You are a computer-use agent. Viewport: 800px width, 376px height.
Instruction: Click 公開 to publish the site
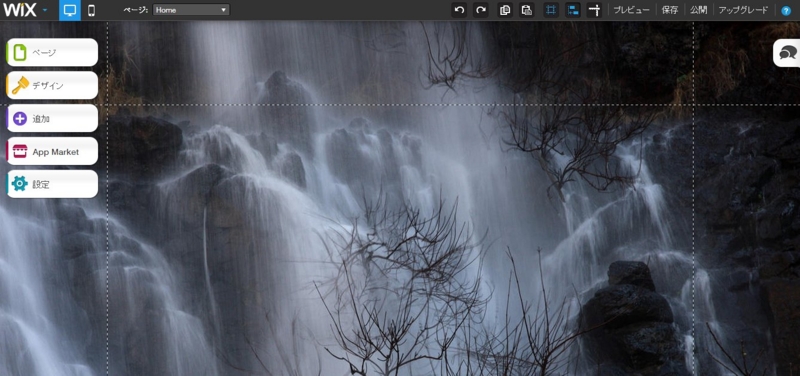698,10
